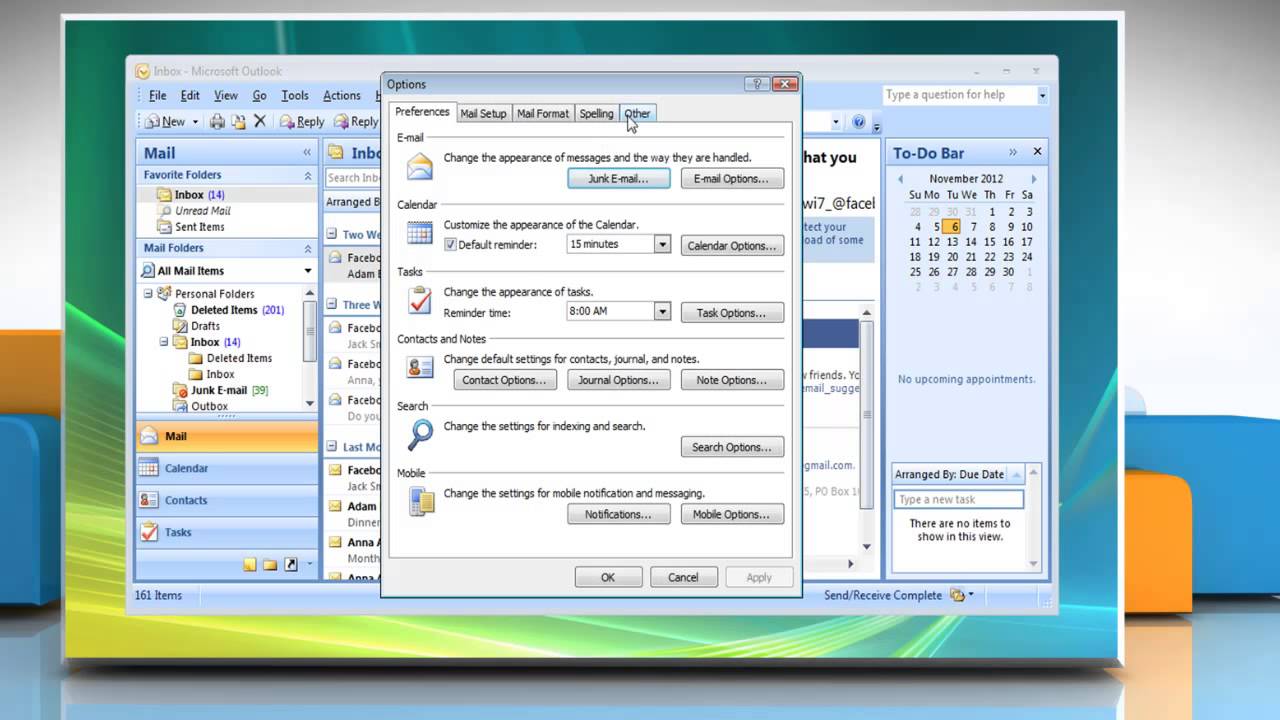Screen dimensions: 1280x720
Task: Click the Folder List icon at pane bottom
Action: (x=270, y=564)
